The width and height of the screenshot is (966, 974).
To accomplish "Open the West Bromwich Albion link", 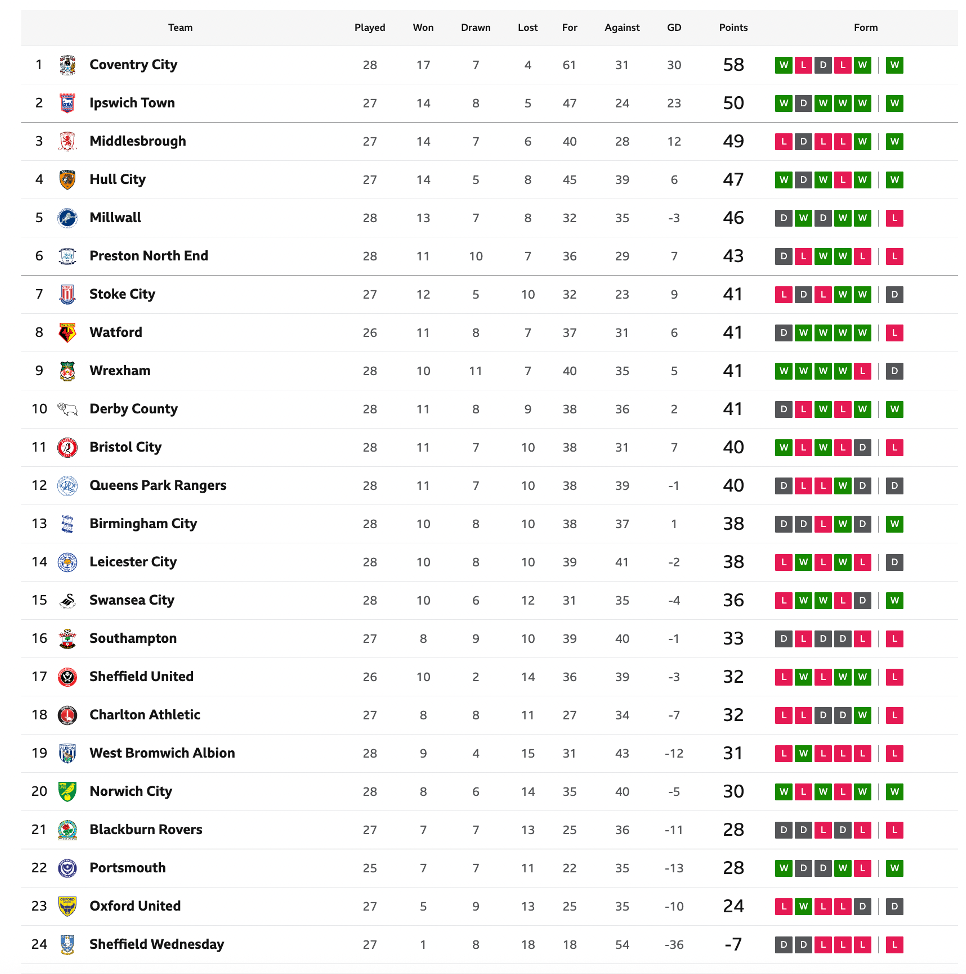I will [162, 753].
